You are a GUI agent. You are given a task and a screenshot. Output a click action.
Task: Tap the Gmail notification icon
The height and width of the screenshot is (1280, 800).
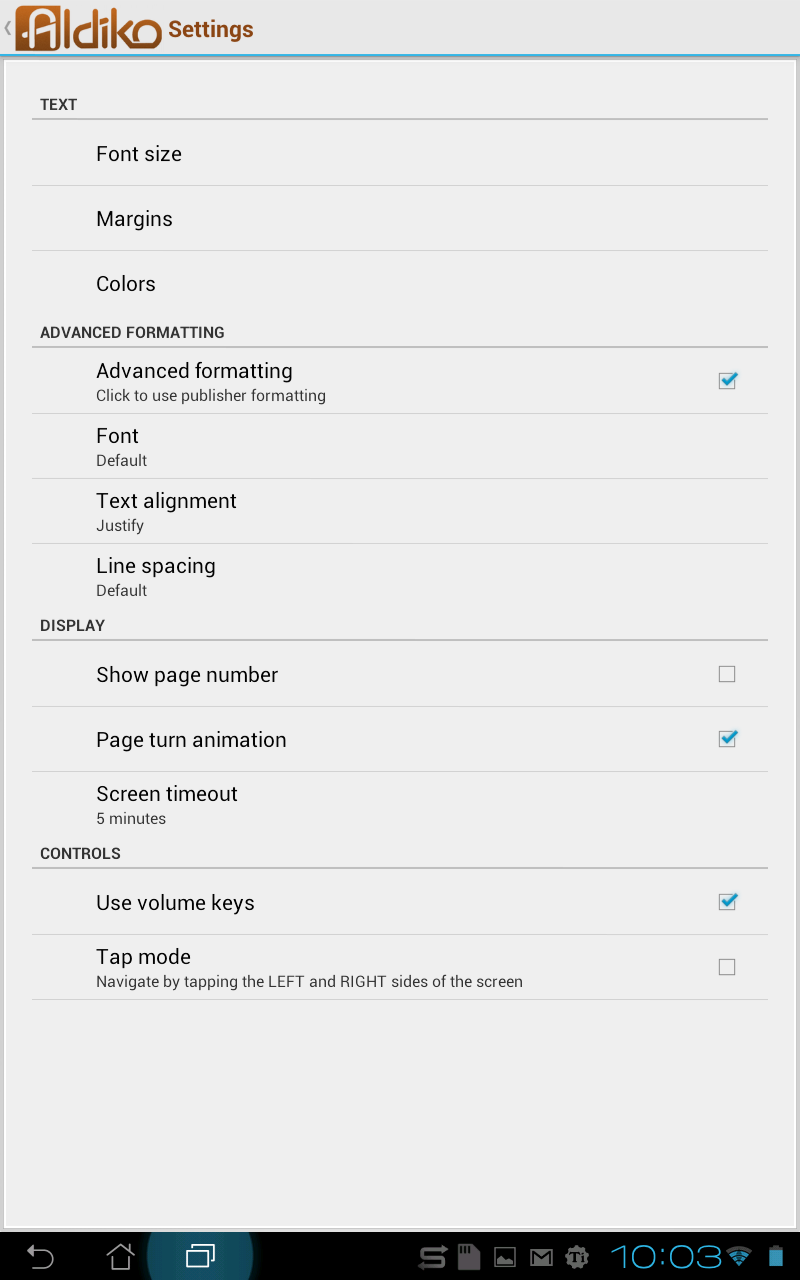tap(541, 1257)
